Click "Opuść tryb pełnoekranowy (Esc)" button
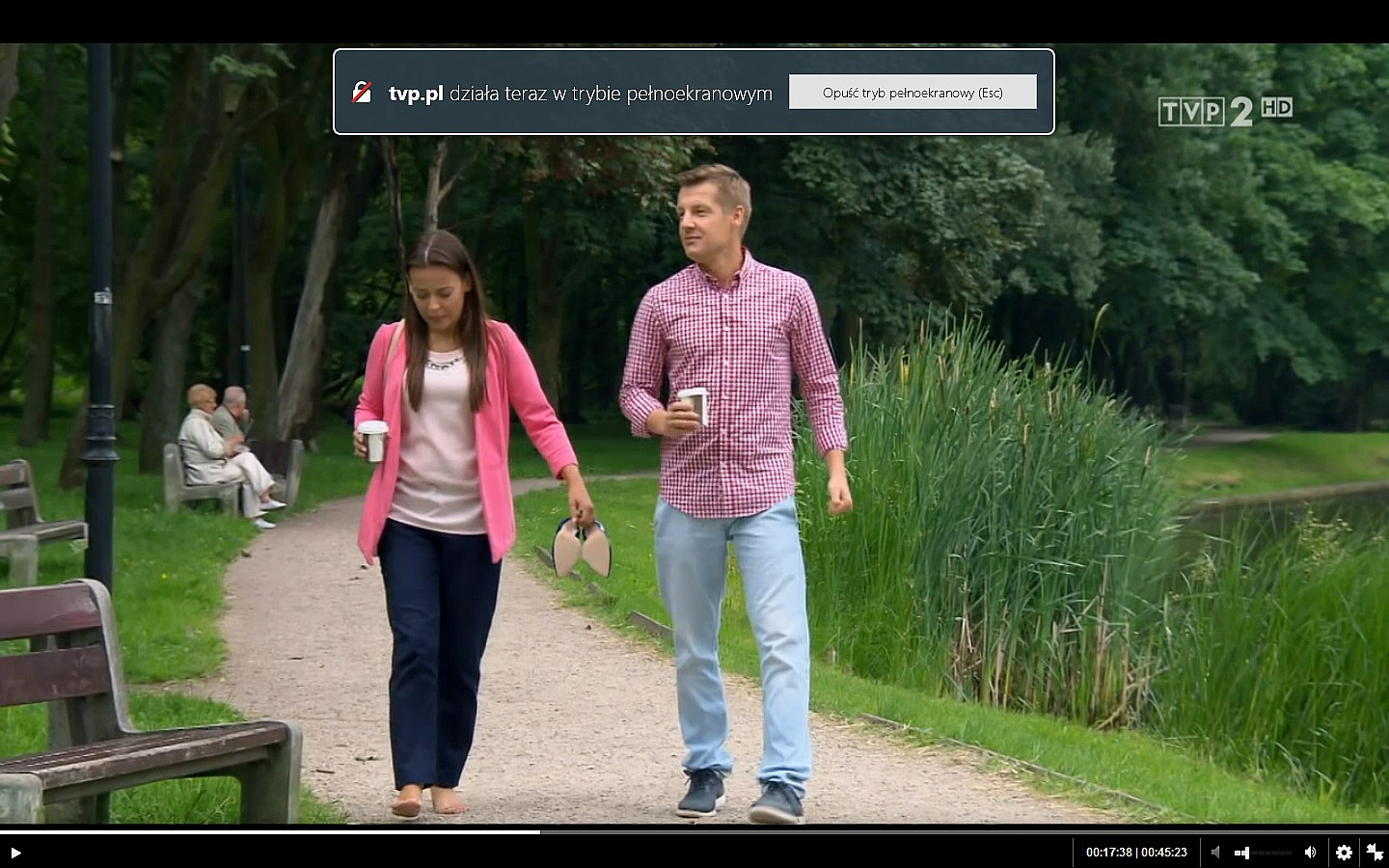The width and height of the screenshot is (1389, 868). [x=912, y=93]
